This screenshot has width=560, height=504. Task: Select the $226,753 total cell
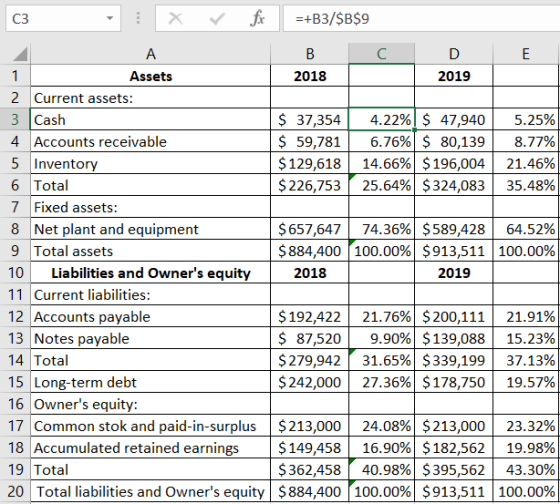(x=310, y=185)
